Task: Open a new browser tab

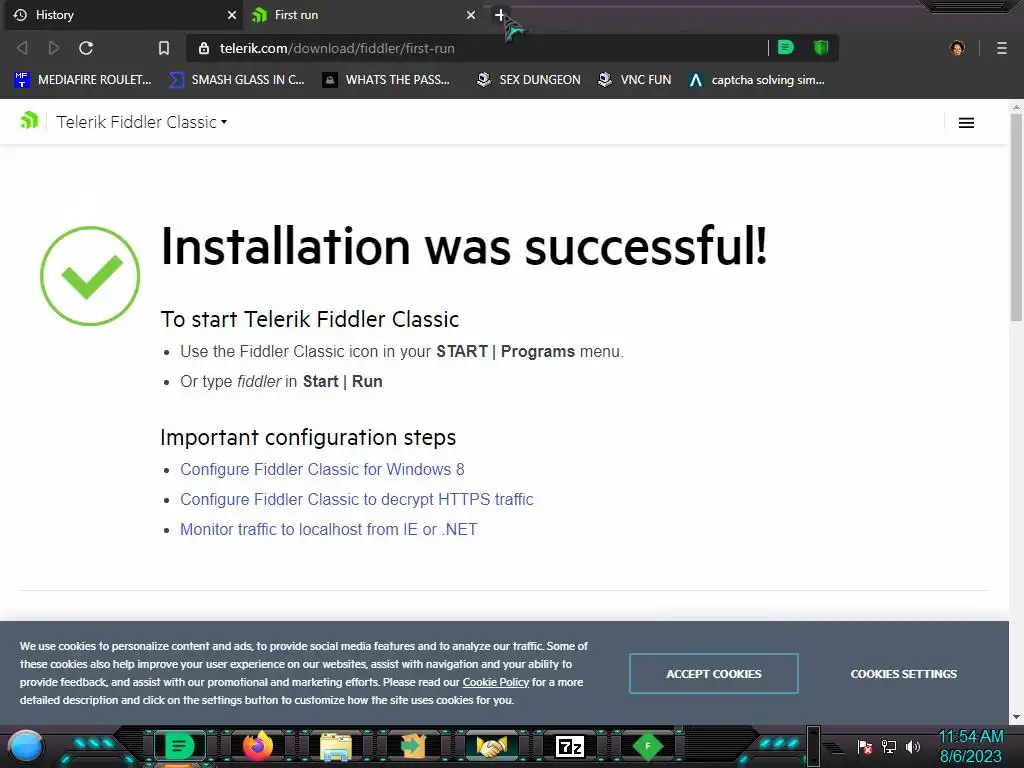Action: pyautogui.click(x=500, y=15)
